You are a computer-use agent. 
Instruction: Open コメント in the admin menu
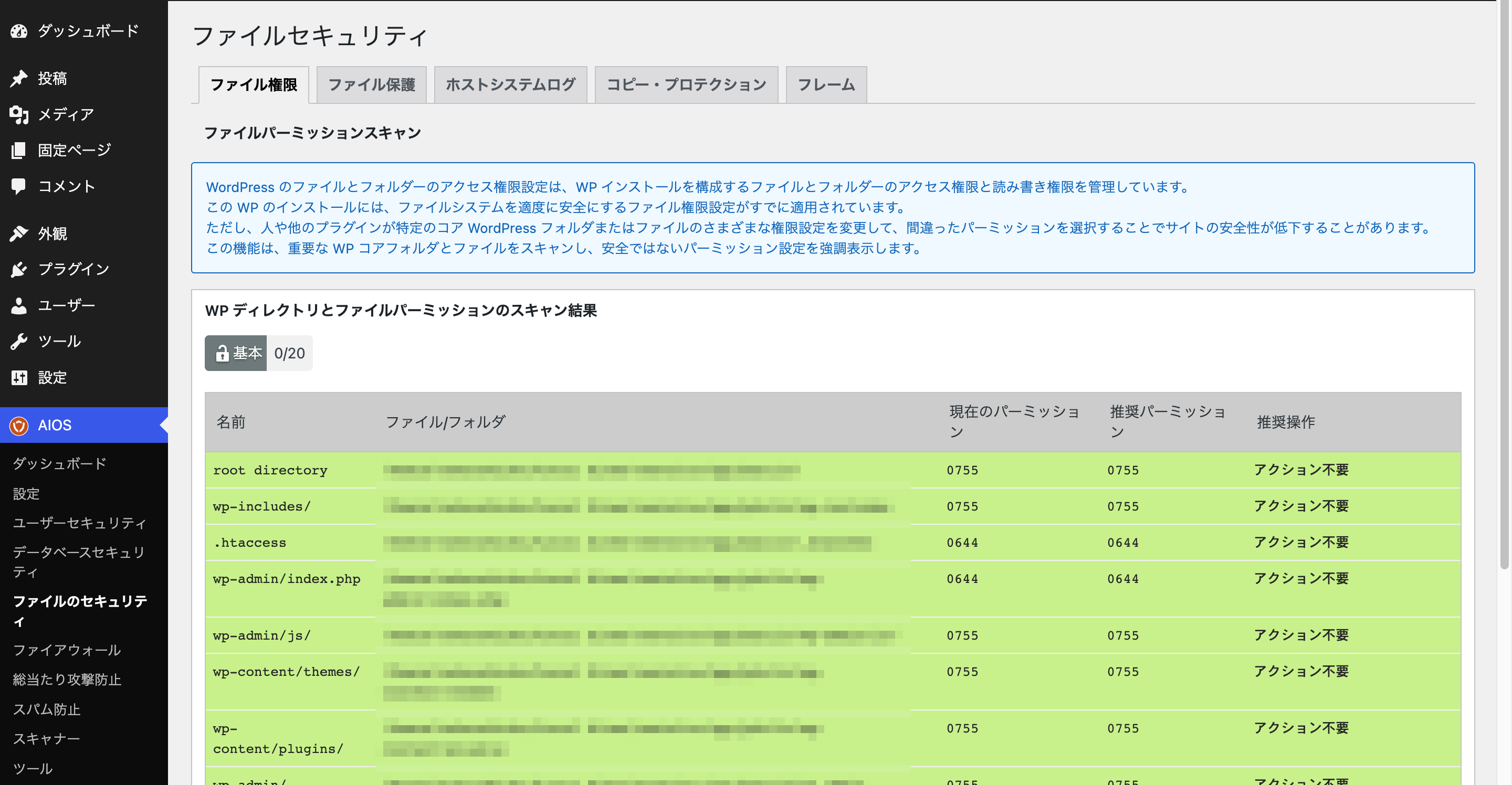pos(84,186)
